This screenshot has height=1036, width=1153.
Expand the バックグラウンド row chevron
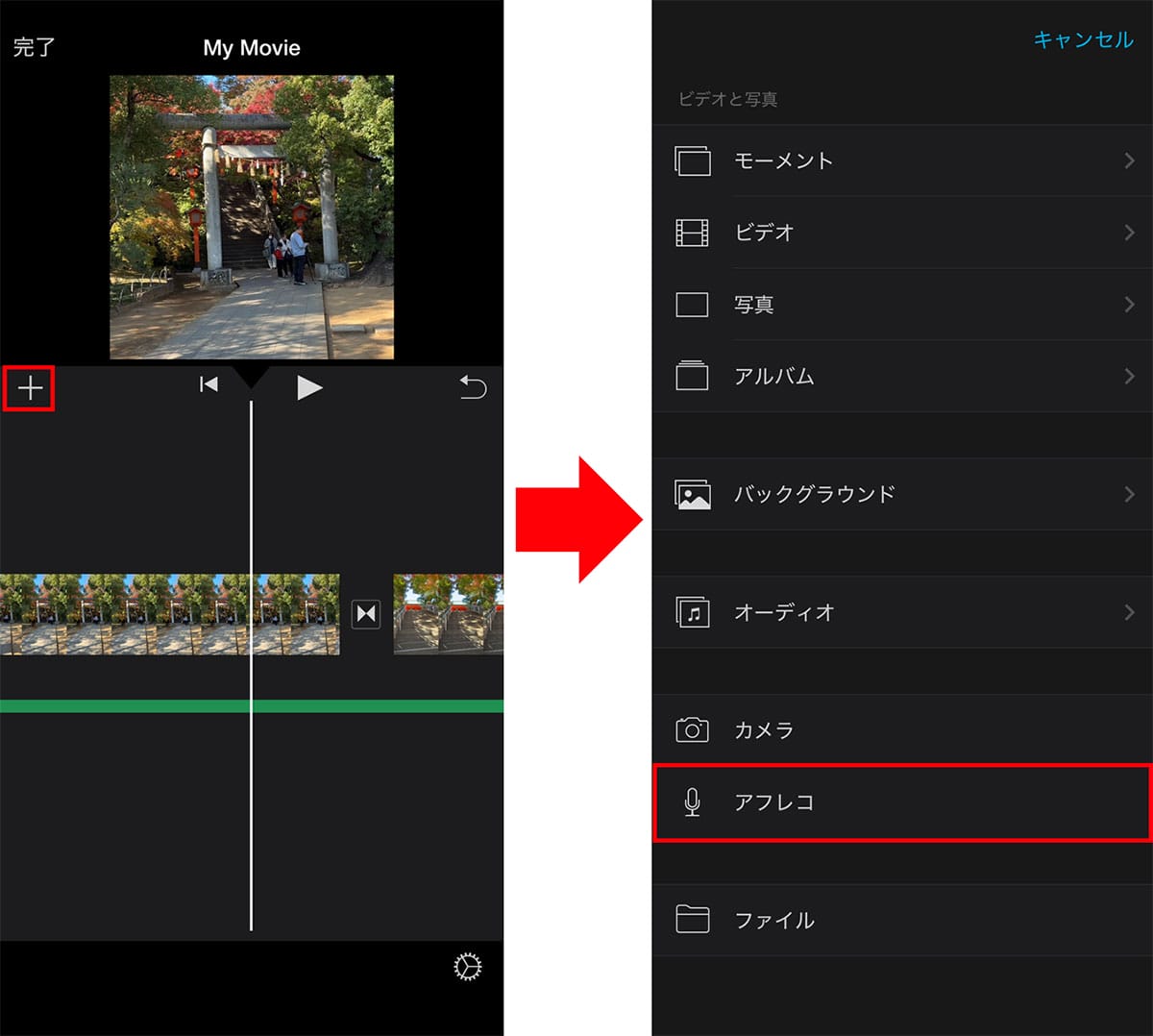(1129, 495)
